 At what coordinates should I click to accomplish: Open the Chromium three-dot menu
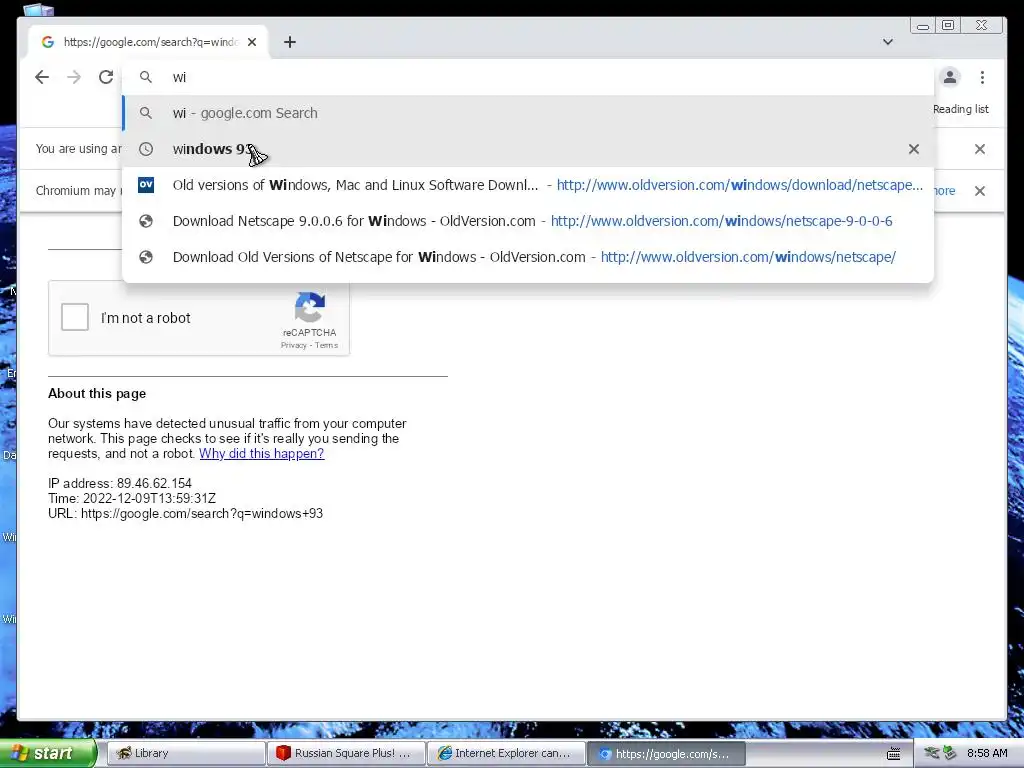[982, 77]
